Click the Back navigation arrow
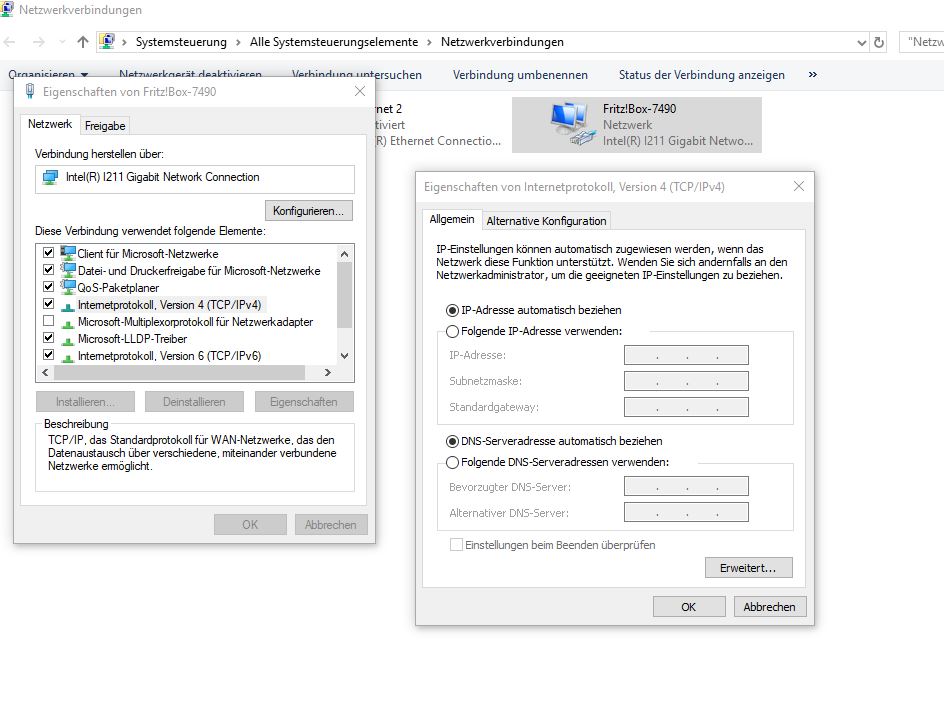The width and height of the screenshot is (944, 719). [x=9, y=42]
